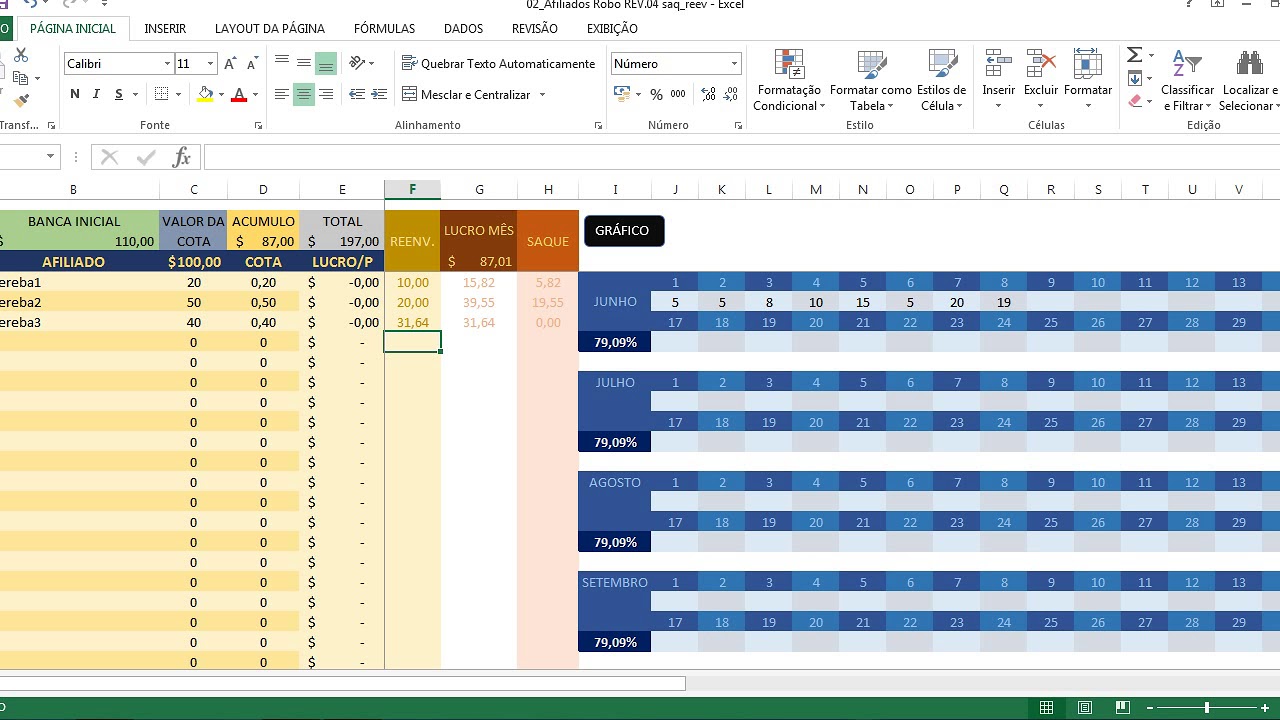Viewport: 1280px width, 720px height.
Task: Open Formatar como Tabela menu
Action: tap(871, 80)
